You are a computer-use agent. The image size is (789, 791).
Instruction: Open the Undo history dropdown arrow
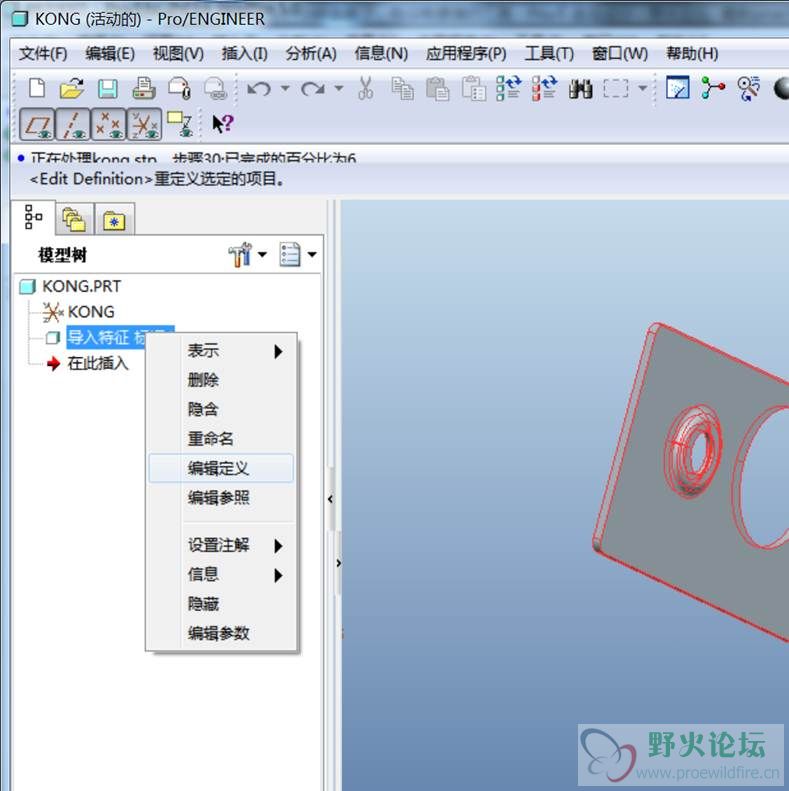[285, 88]
